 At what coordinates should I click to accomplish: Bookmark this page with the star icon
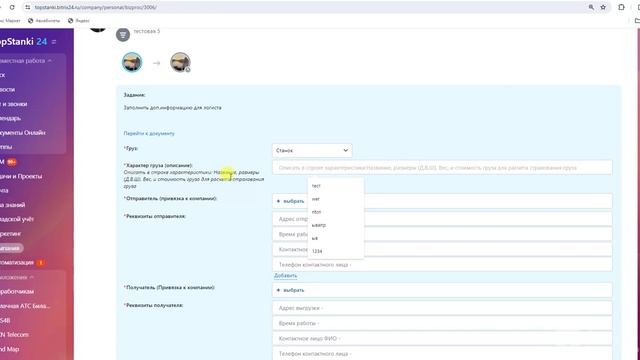coord(603,7)
